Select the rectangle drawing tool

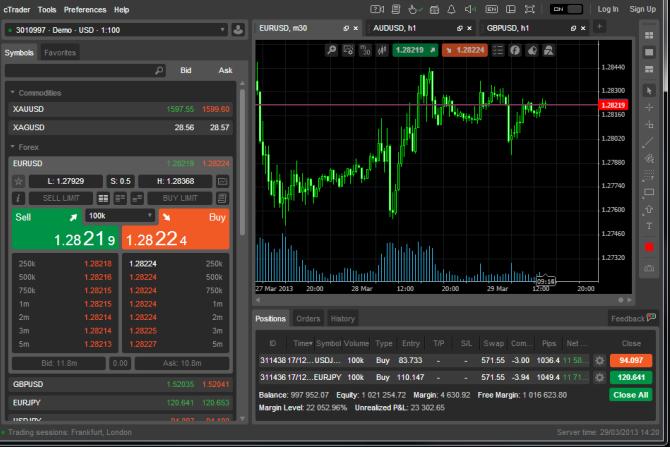(649, 192)
